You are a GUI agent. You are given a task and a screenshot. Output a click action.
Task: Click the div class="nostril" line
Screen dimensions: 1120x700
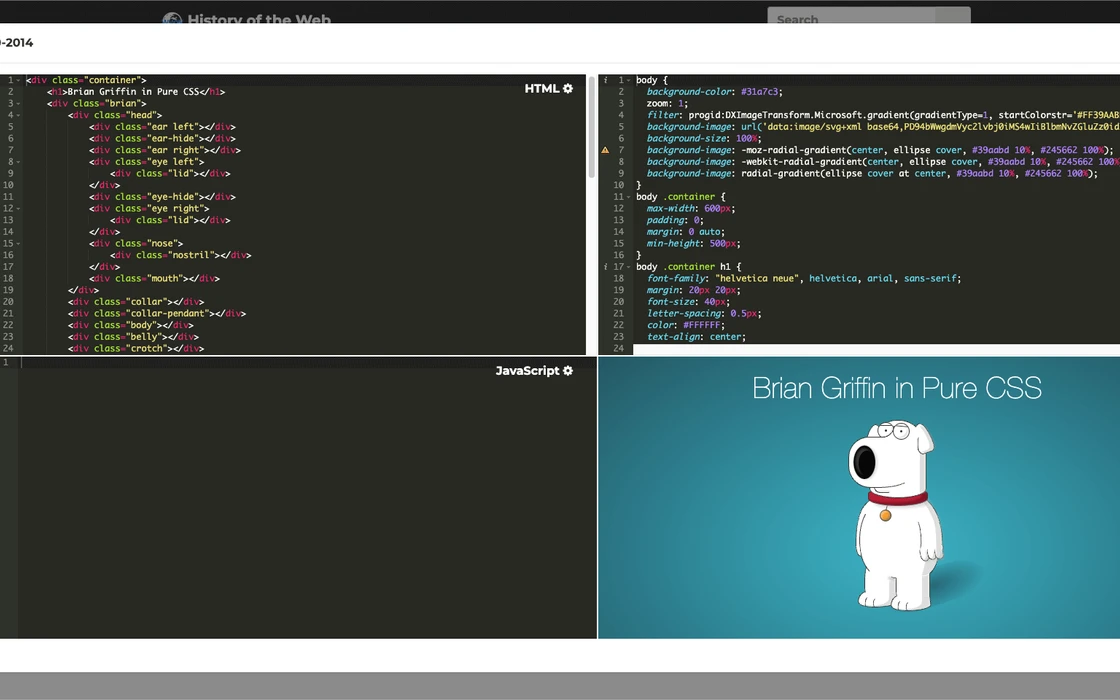click(x=181, y=255)
